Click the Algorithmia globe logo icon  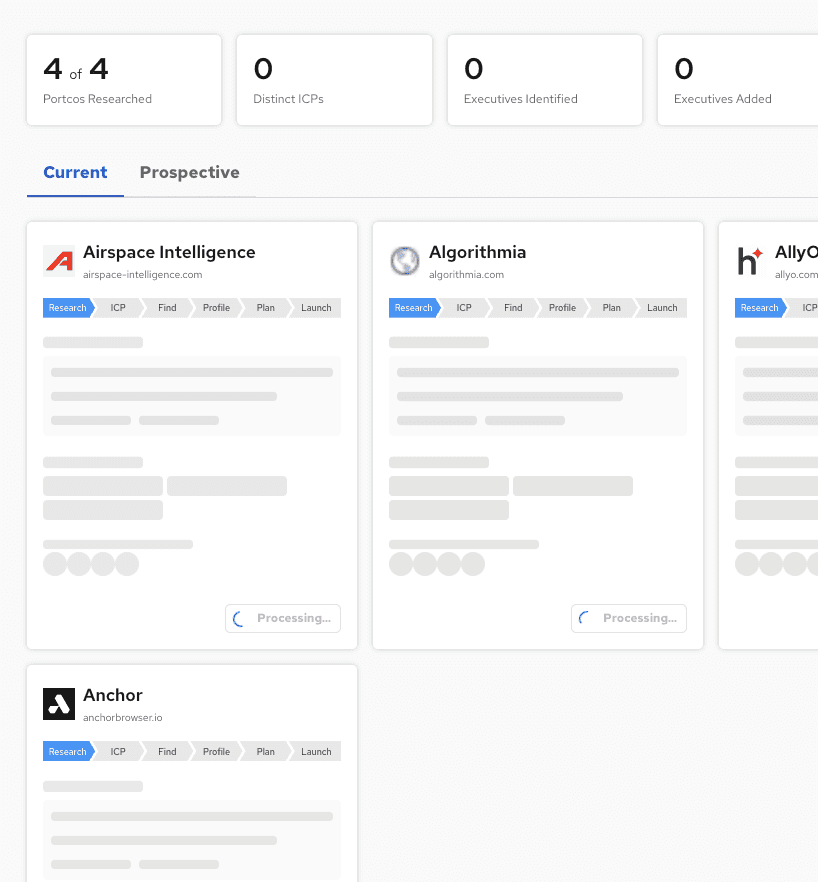[x=405, y=261]
